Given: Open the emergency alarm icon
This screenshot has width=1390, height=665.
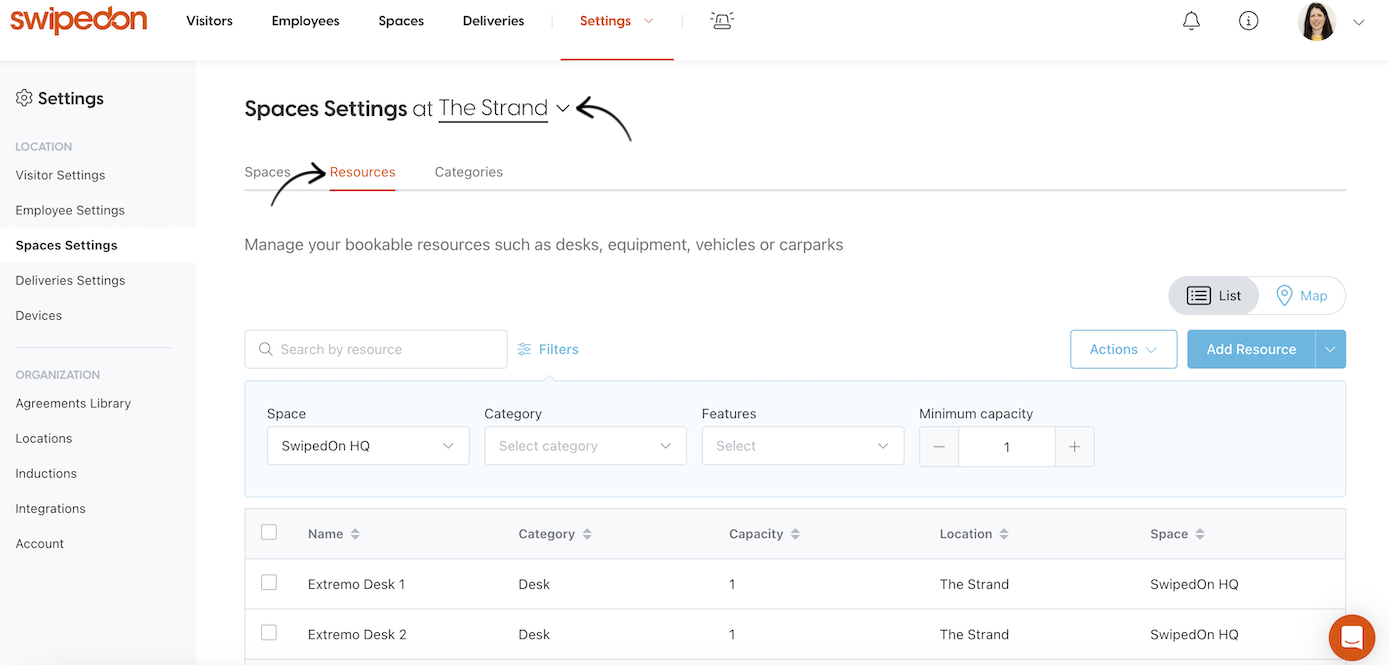Looking at the screenshot, I should [722, 21].
